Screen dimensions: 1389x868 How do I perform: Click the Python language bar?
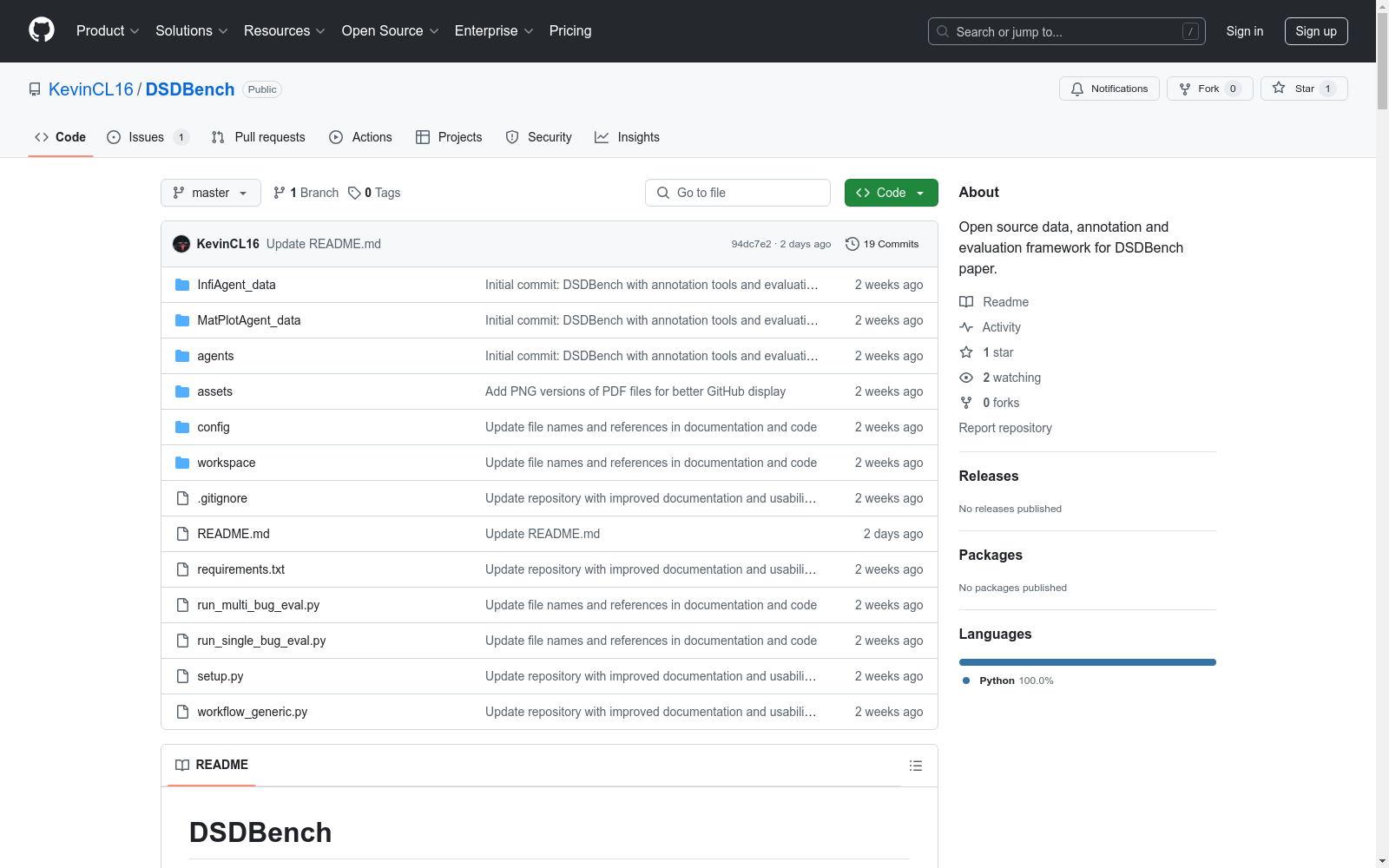(1088, 662)
